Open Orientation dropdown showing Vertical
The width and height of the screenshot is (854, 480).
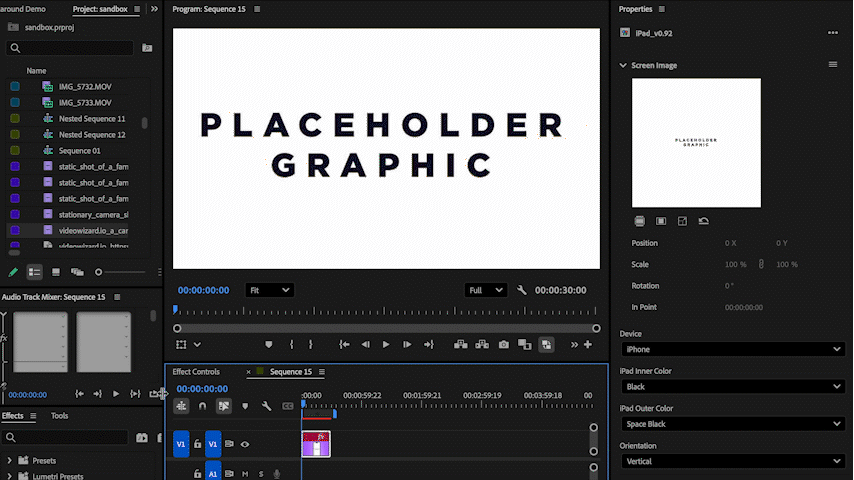(733, 461)
